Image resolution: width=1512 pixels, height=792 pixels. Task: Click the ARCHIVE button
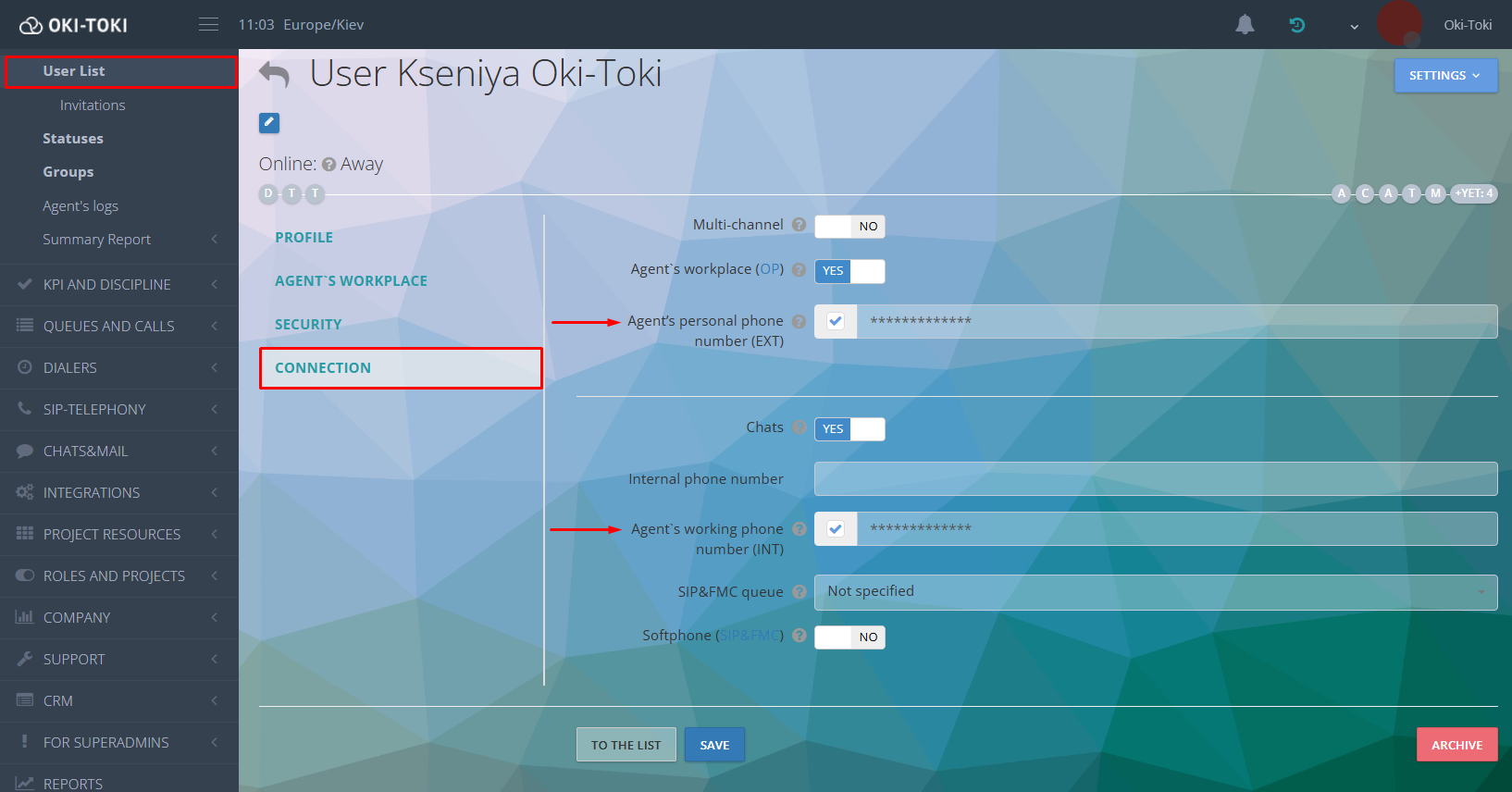1456,745
